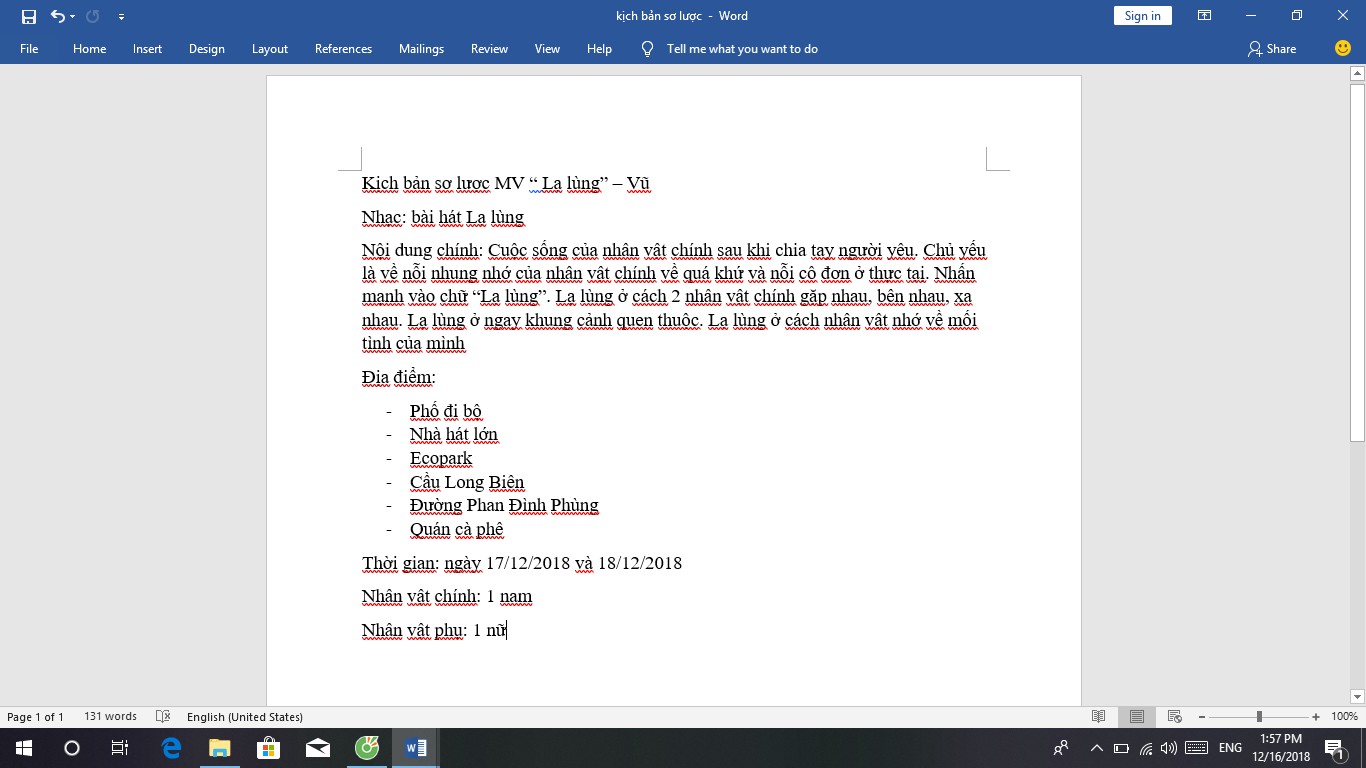Switch to the Home ribbon tab
Image resolution: width=1366 pixels, height=768 pixels.
tap(89, 48)
